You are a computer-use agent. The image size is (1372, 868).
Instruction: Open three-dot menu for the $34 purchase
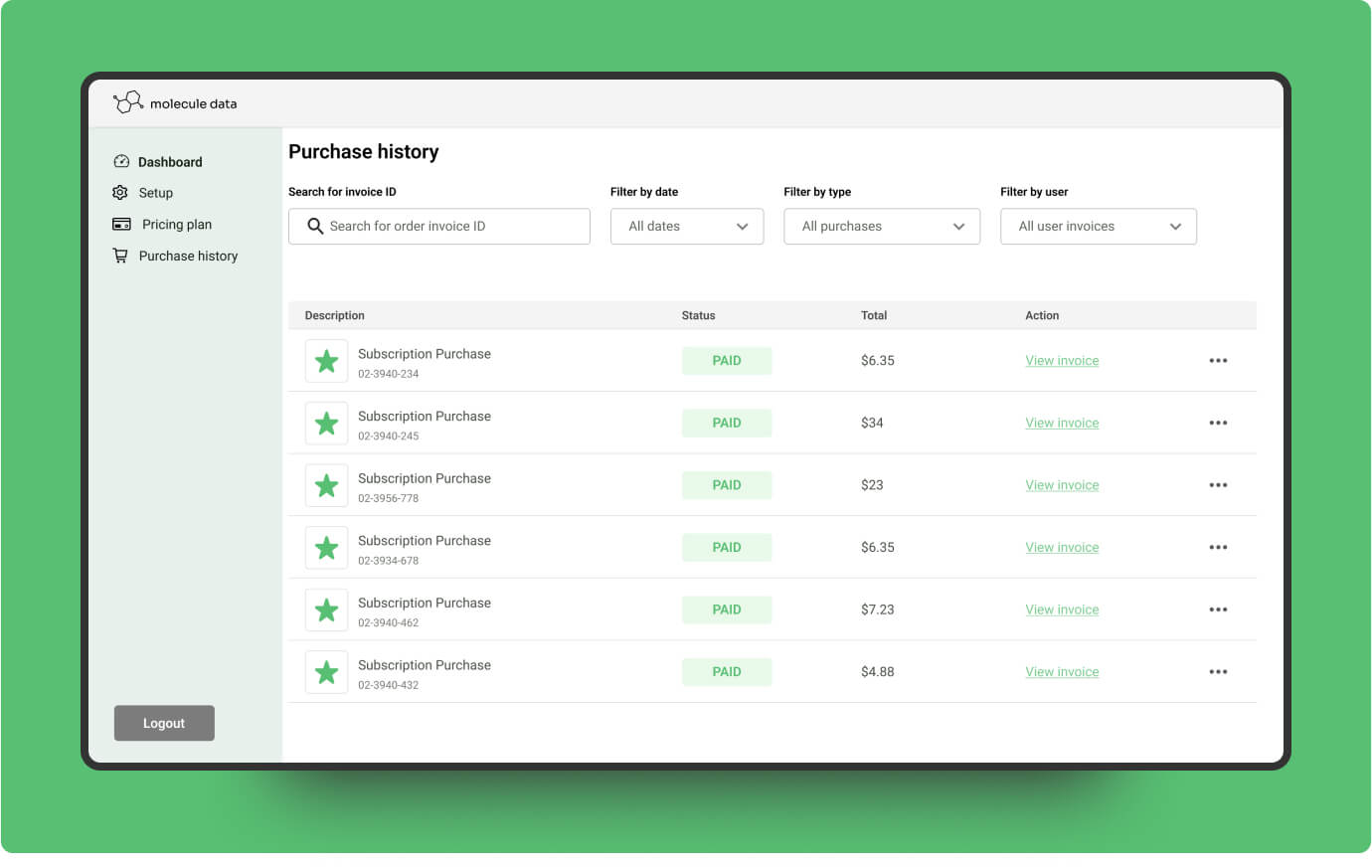1218,424
